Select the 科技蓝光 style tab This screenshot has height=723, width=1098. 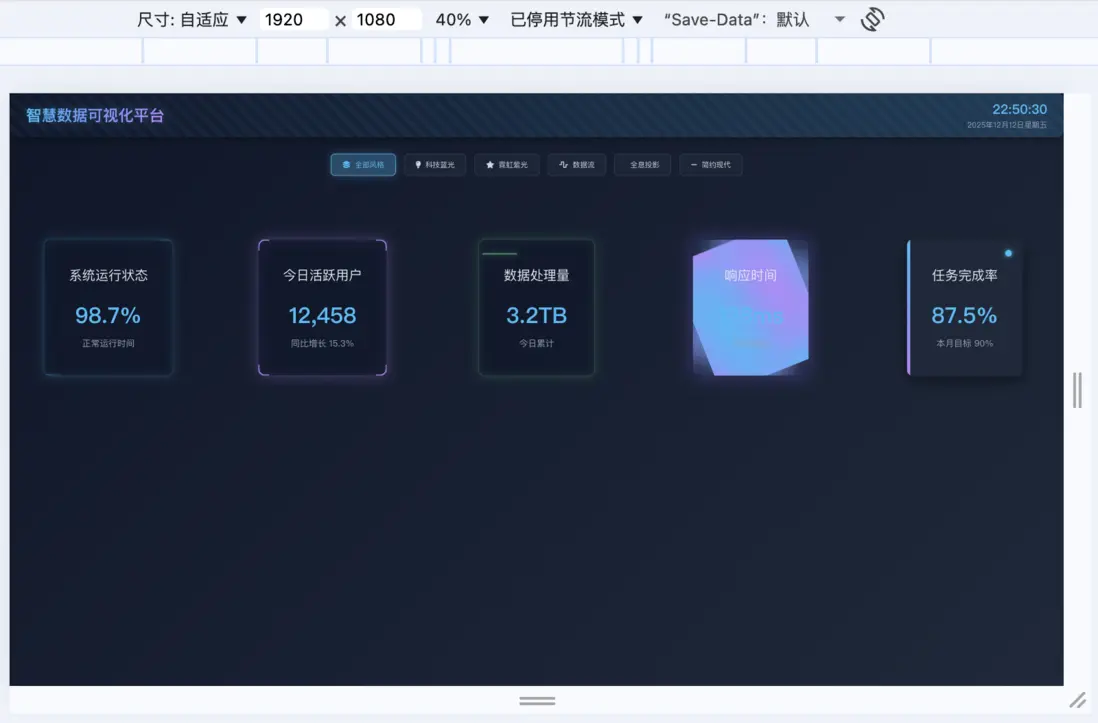[x=435, y=165]
